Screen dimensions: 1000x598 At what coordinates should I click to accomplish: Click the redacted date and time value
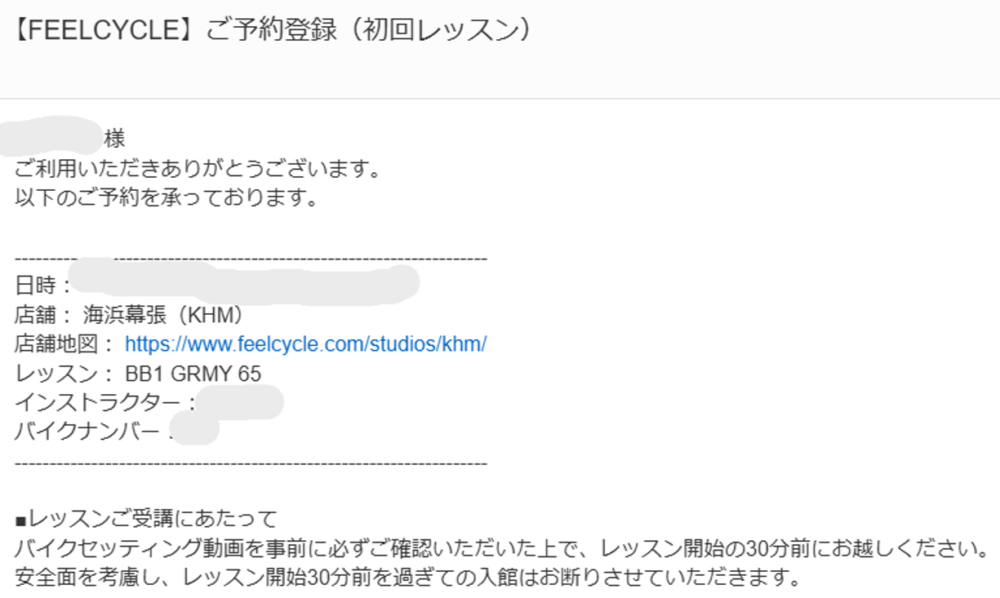click(x=244, y=282)
